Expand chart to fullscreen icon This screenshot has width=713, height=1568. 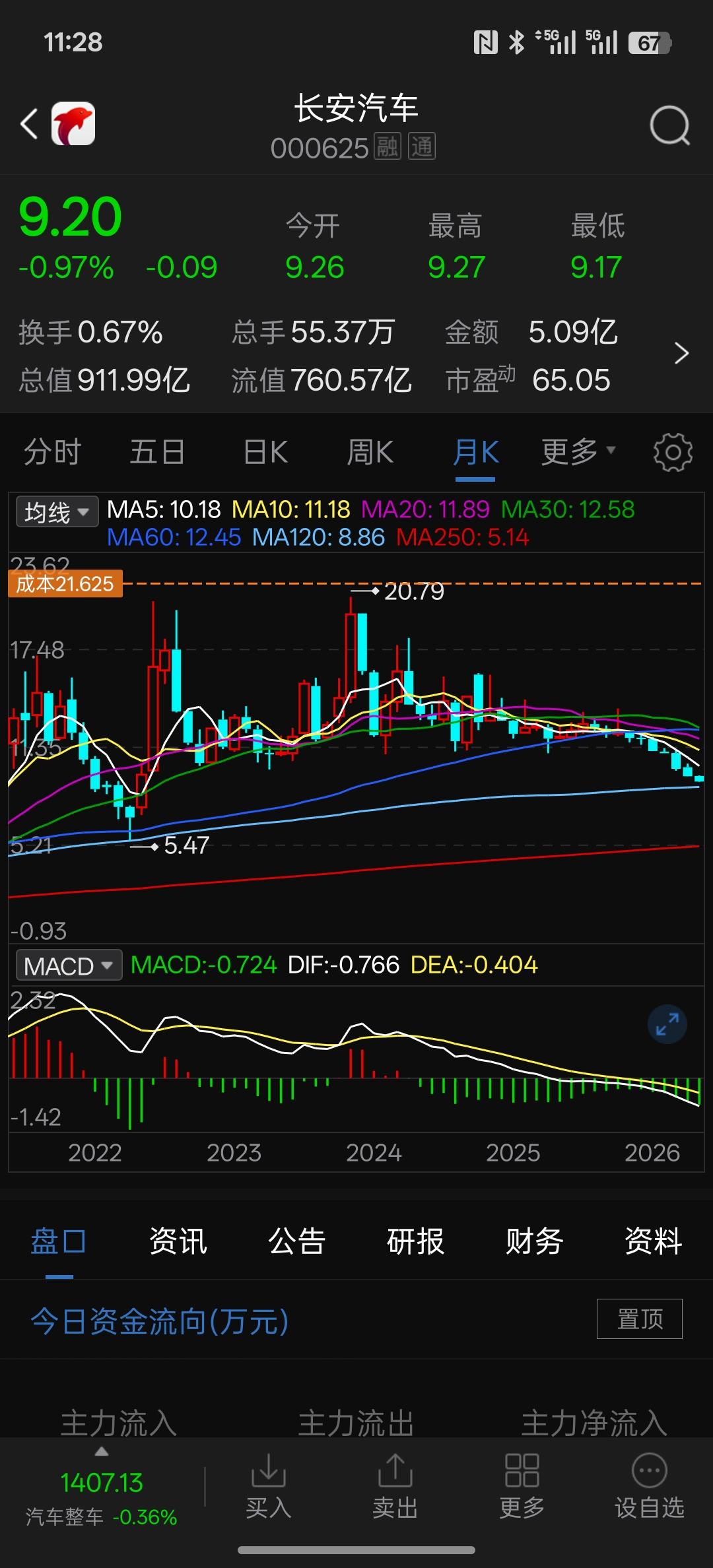pos(667,1025)
